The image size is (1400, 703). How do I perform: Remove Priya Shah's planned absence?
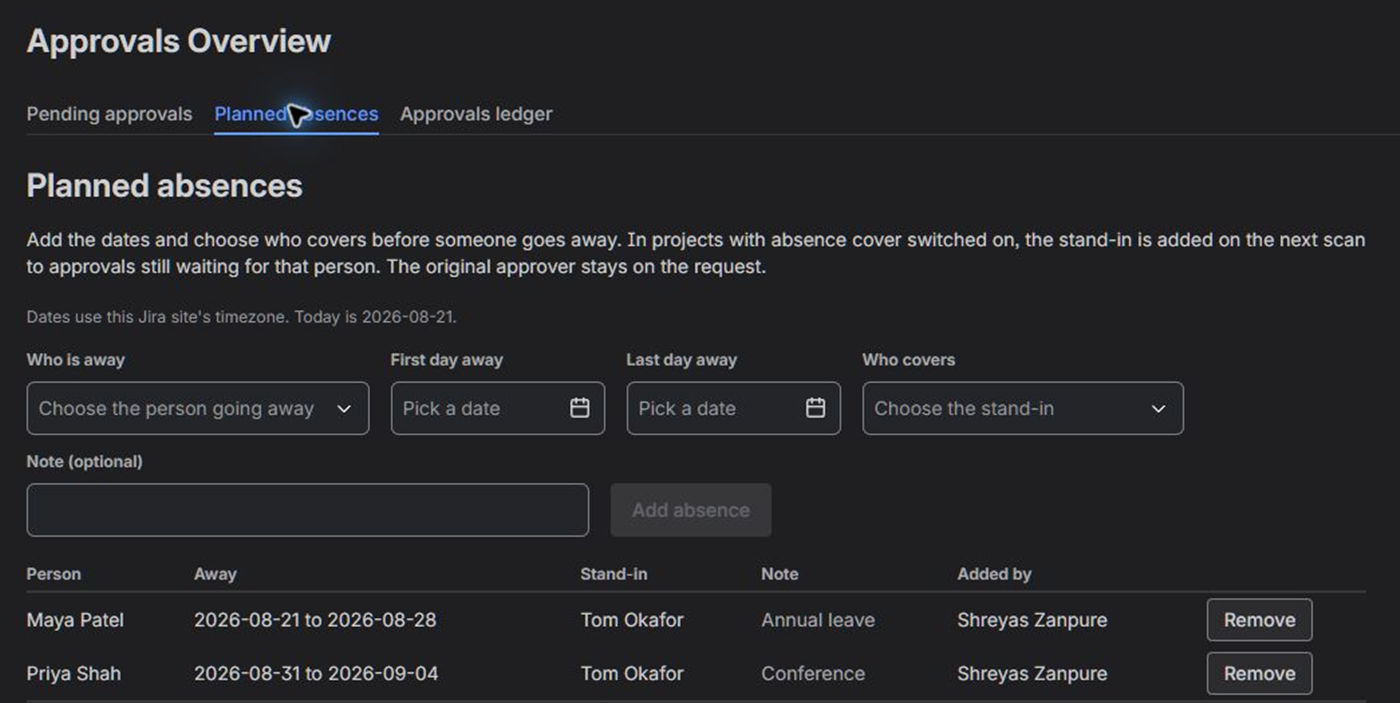click(1260, 673)
